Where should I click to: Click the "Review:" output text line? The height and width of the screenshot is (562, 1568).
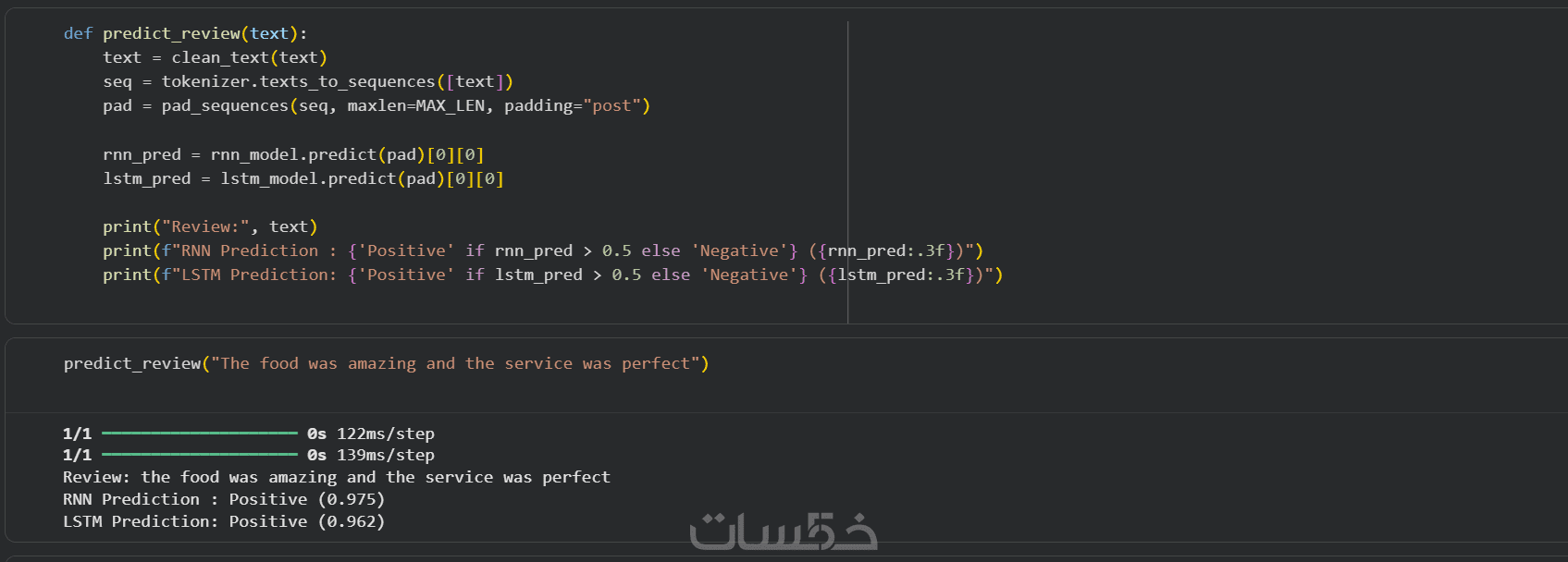(336, 477)
